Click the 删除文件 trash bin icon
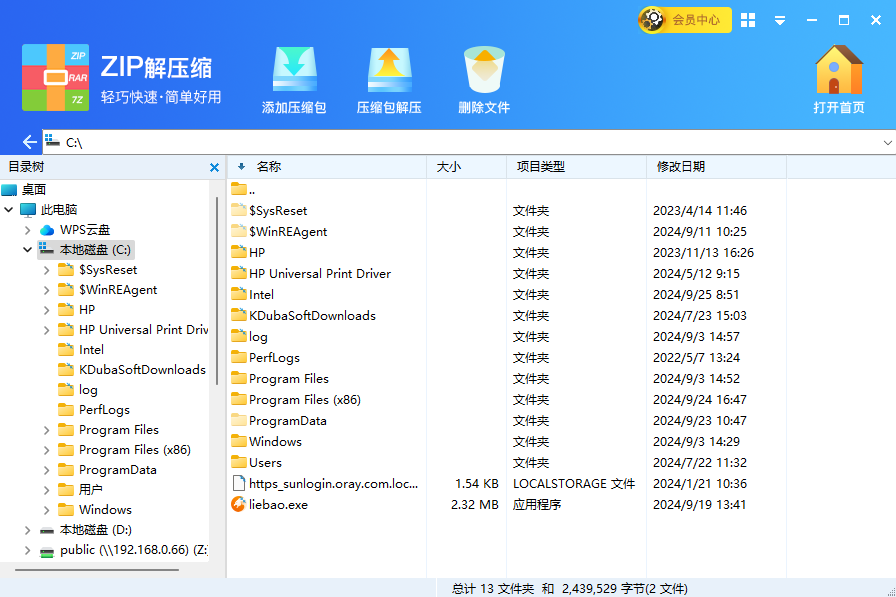Image resolution: width=896 pixels, height=597 pixels. point(484,71)
